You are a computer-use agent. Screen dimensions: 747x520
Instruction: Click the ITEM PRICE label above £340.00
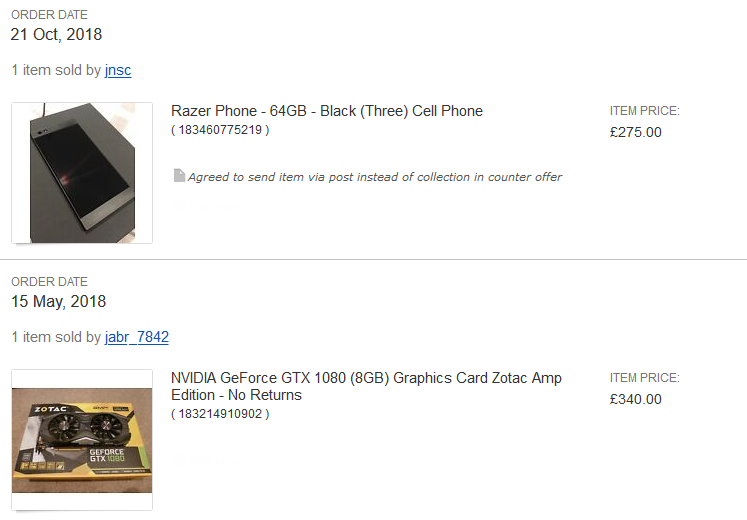click(645, 378)
